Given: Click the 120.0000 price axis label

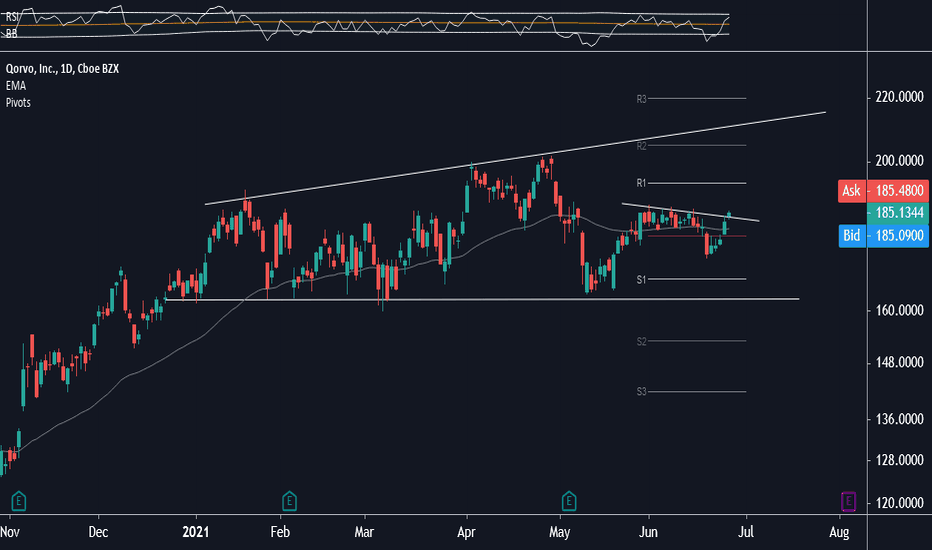Looking at the screenshot, I should 899,503.
